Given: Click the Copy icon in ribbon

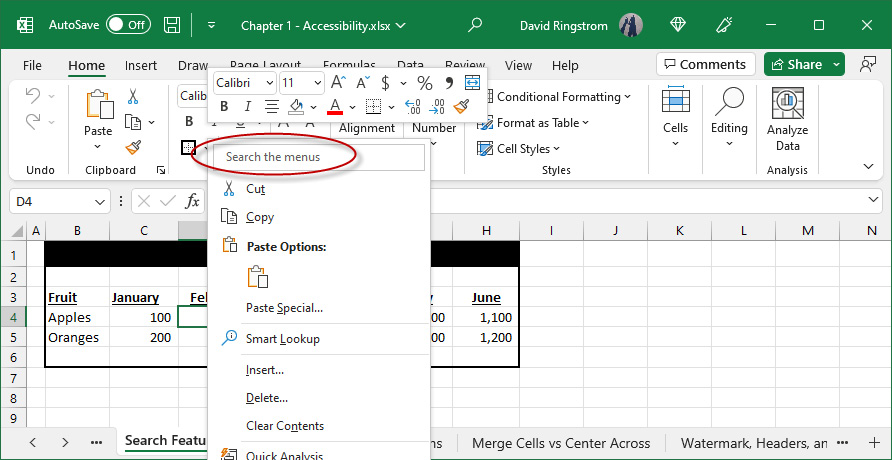Looking at the screenshot, I should [x=133, y=122].
